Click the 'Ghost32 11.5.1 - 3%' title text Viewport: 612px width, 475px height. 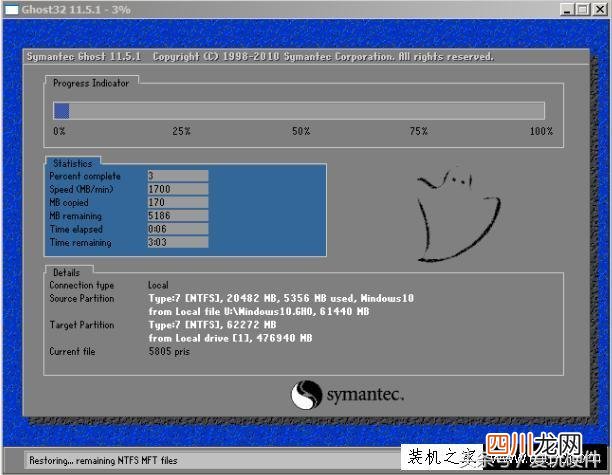click(x=76, y=9)
